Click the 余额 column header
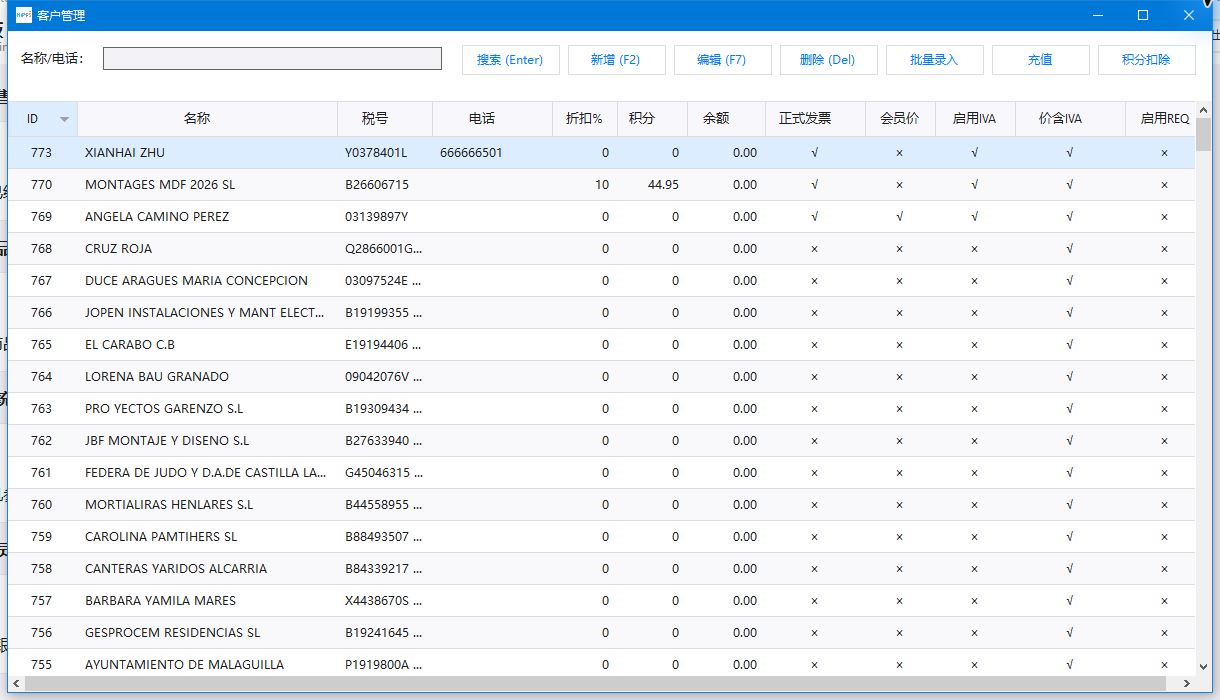Viewport: 1220px width, 700px height. pos(726,119)
